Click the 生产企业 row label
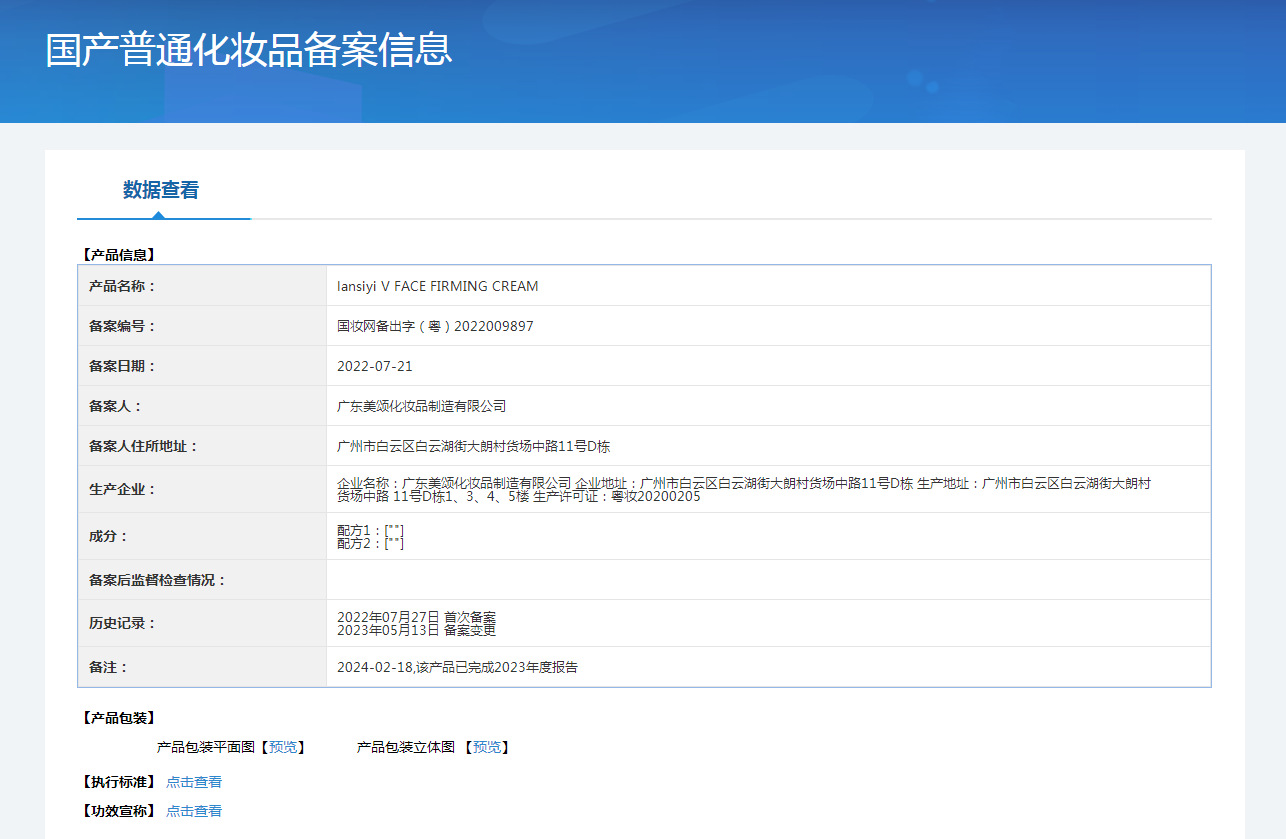The width and height of the screenshot is (1286, 839). click(123, 489)
